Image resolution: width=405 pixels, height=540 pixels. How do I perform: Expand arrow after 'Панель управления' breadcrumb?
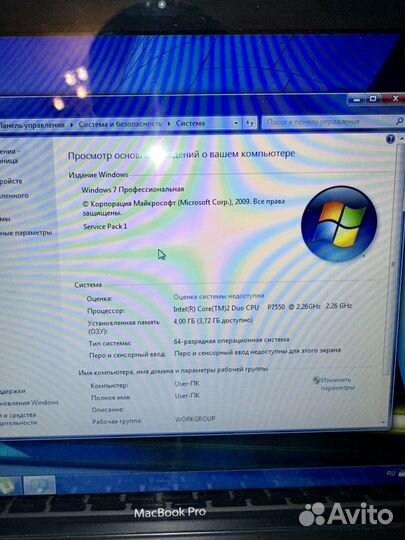point(72,124)
